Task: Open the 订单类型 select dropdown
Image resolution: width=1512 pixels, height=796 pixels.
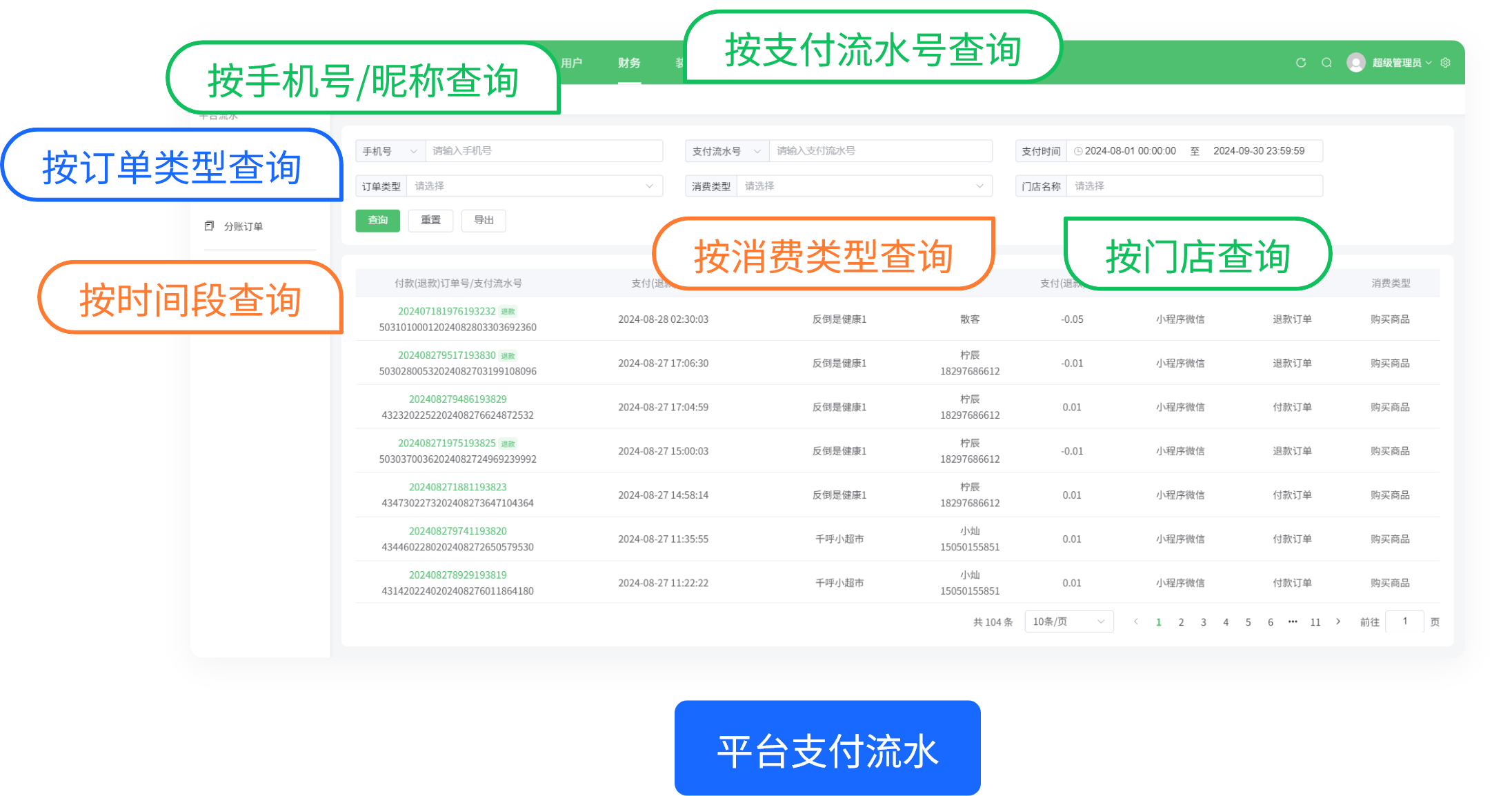Action: (535, 186)
